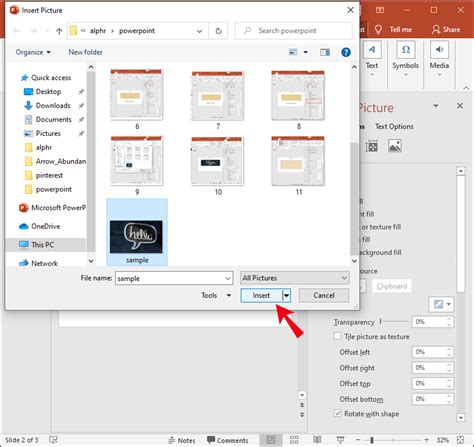This screenshot has width=474, height=447.
Task: Select the sample image thumbnail
Action: coord(137,233)
